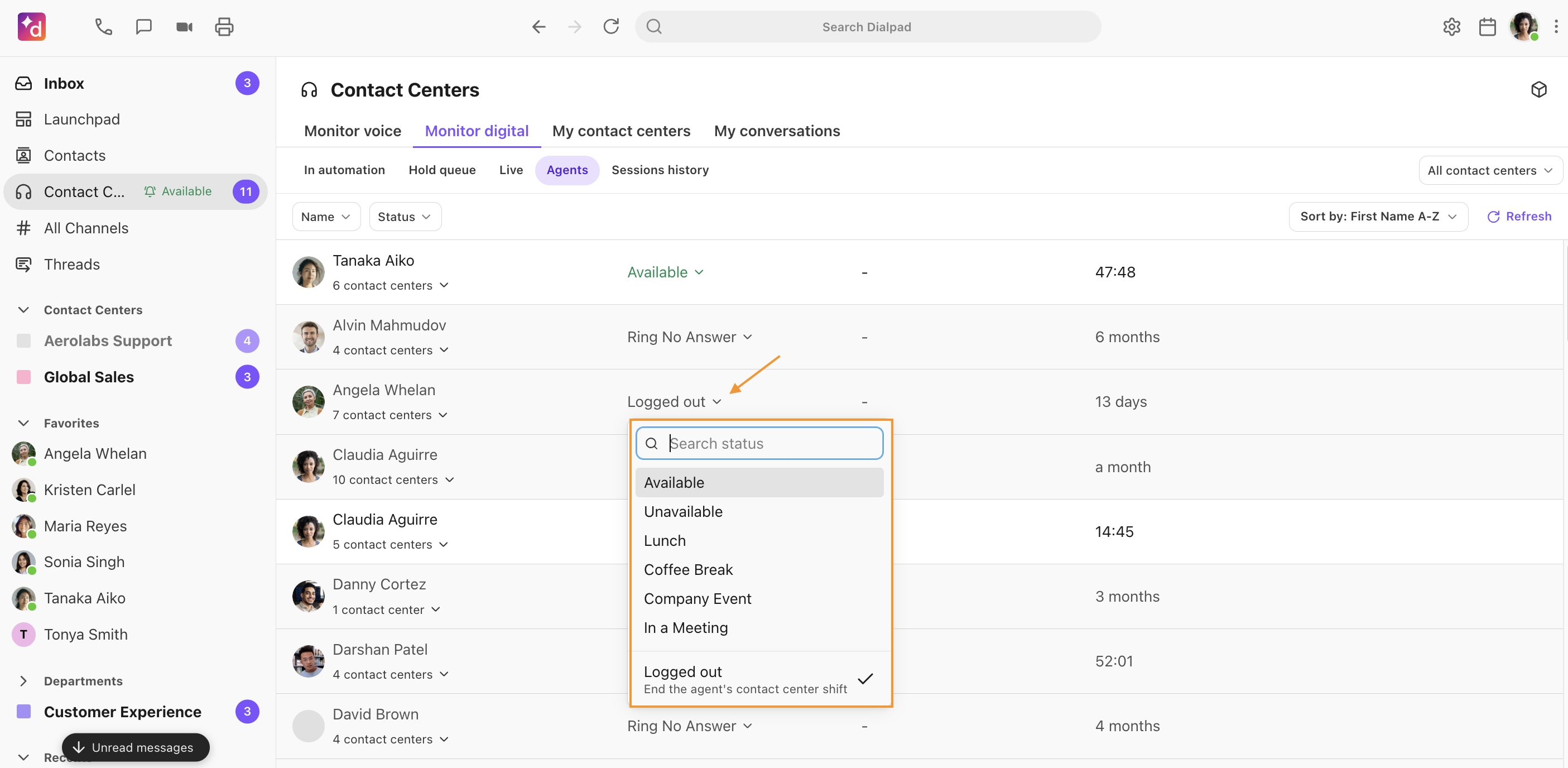The image size is (1568, 768).
Task: Reload the page with refresh icon
Action: pos(611,27)
